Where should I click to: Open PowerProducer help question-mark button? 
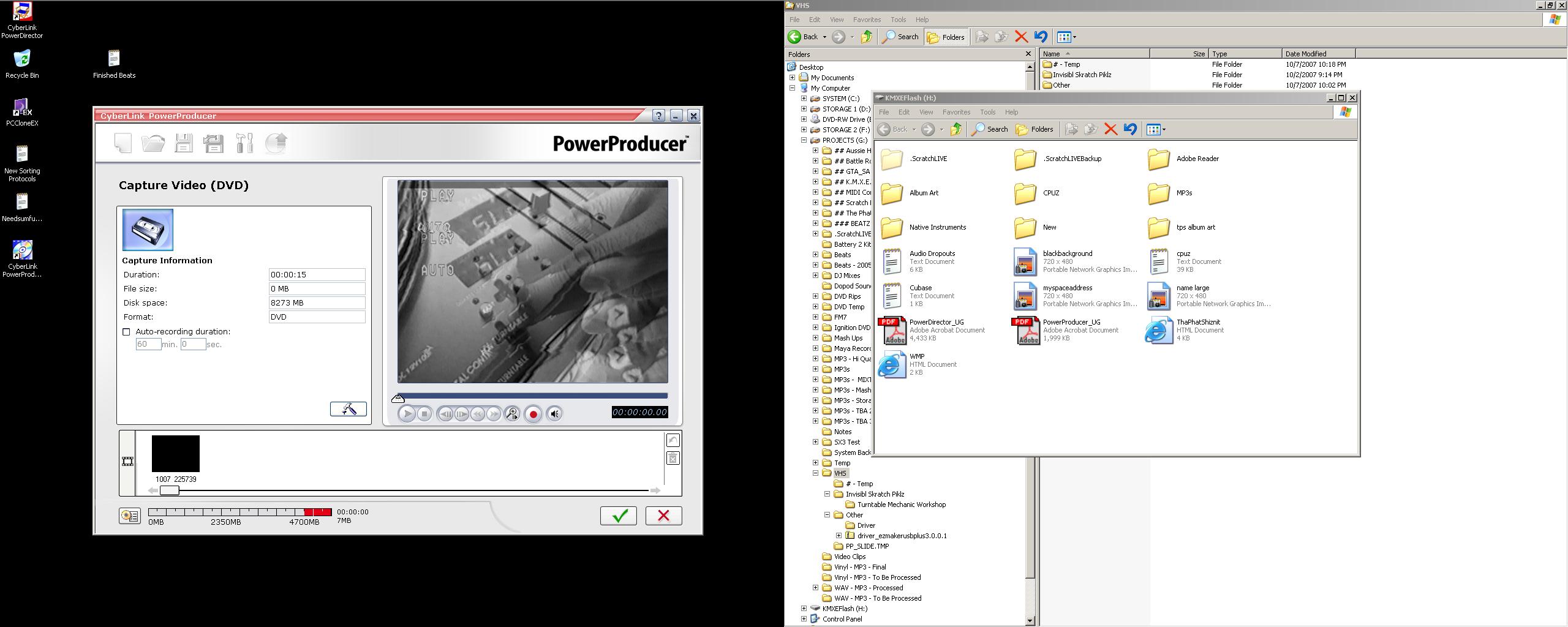click(x=658, y=116)
